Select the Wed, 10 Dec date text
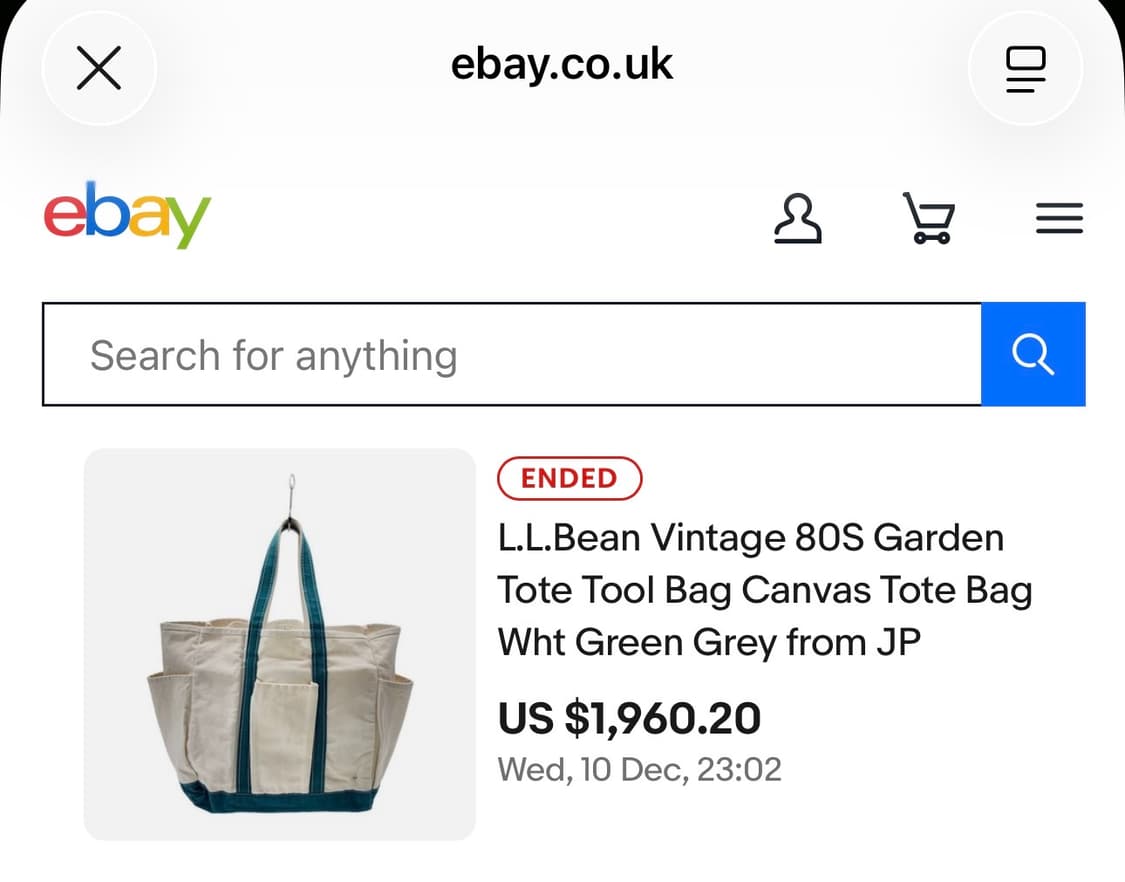Screen dimensions: 1125x882 pyautogui.click(x=640, y=769)
